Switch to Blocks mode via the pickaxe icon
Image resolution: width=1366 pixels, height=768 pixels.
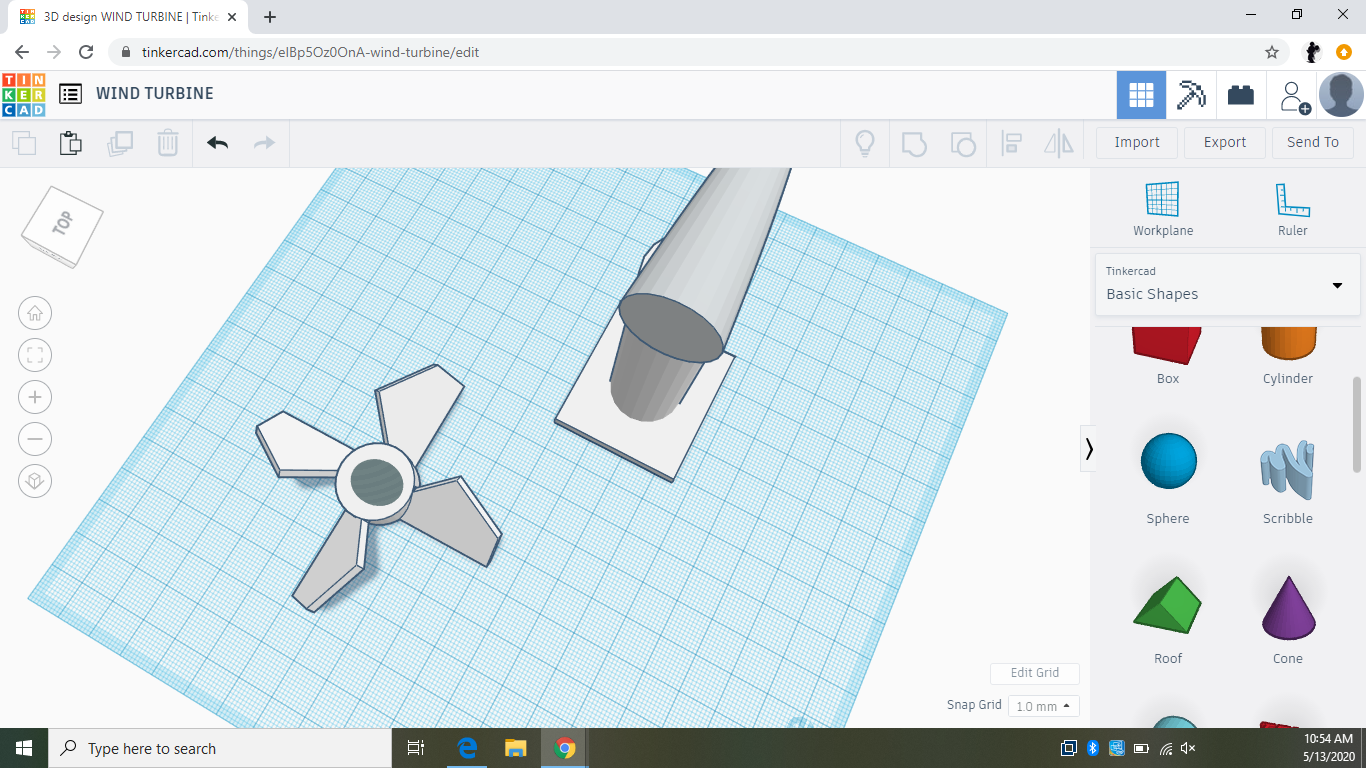click(1191, 94)
